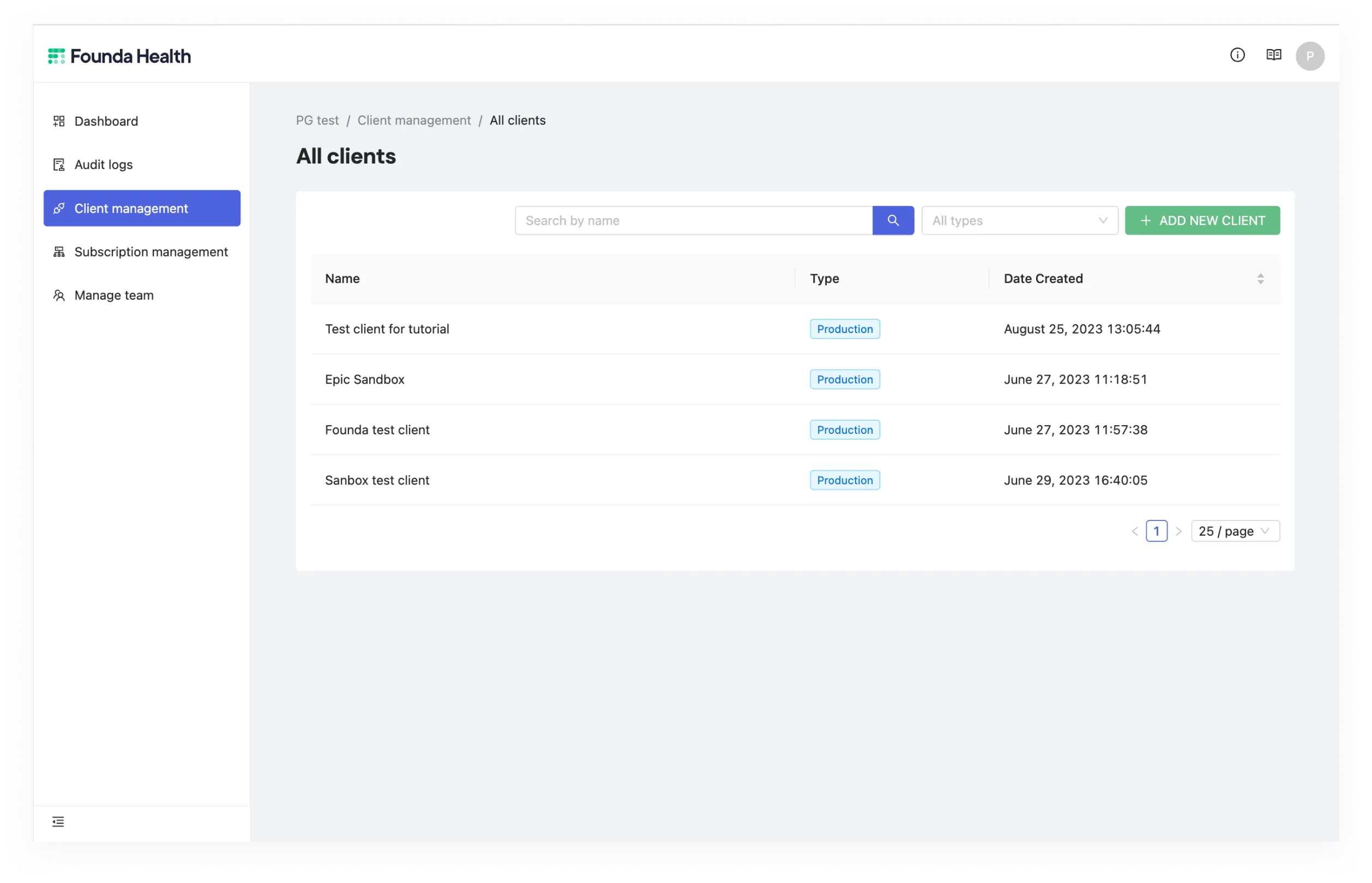Click the Founda Health logo
1372x883 pixels.
tap(119, 56)
